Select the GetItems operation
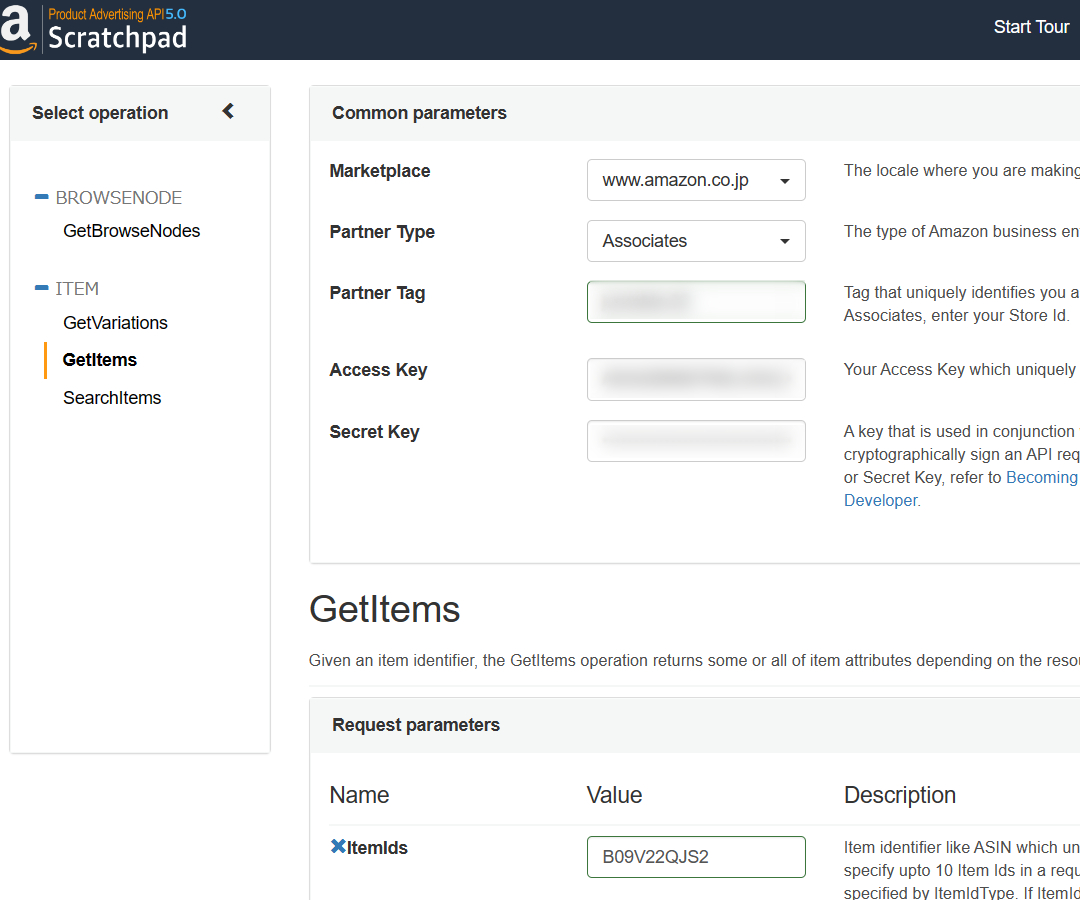The height and width of the screenshot is (900, 1080). coord(100,360)
